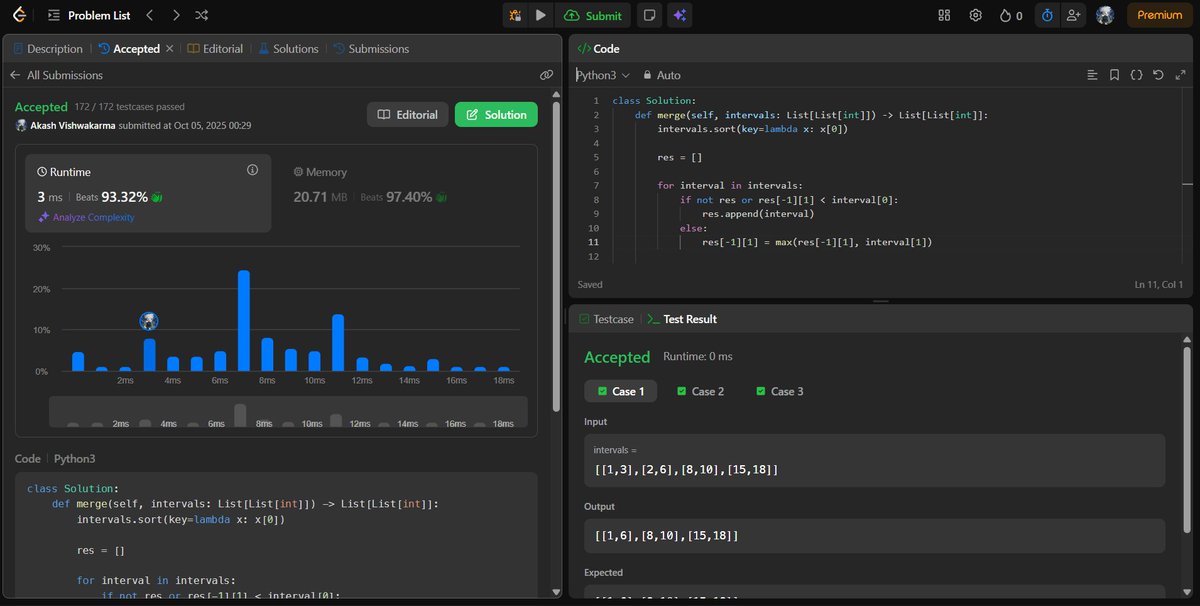Open the Test Result tab
Viewport: 1200px width, 606px height.
tap(681, 319)
